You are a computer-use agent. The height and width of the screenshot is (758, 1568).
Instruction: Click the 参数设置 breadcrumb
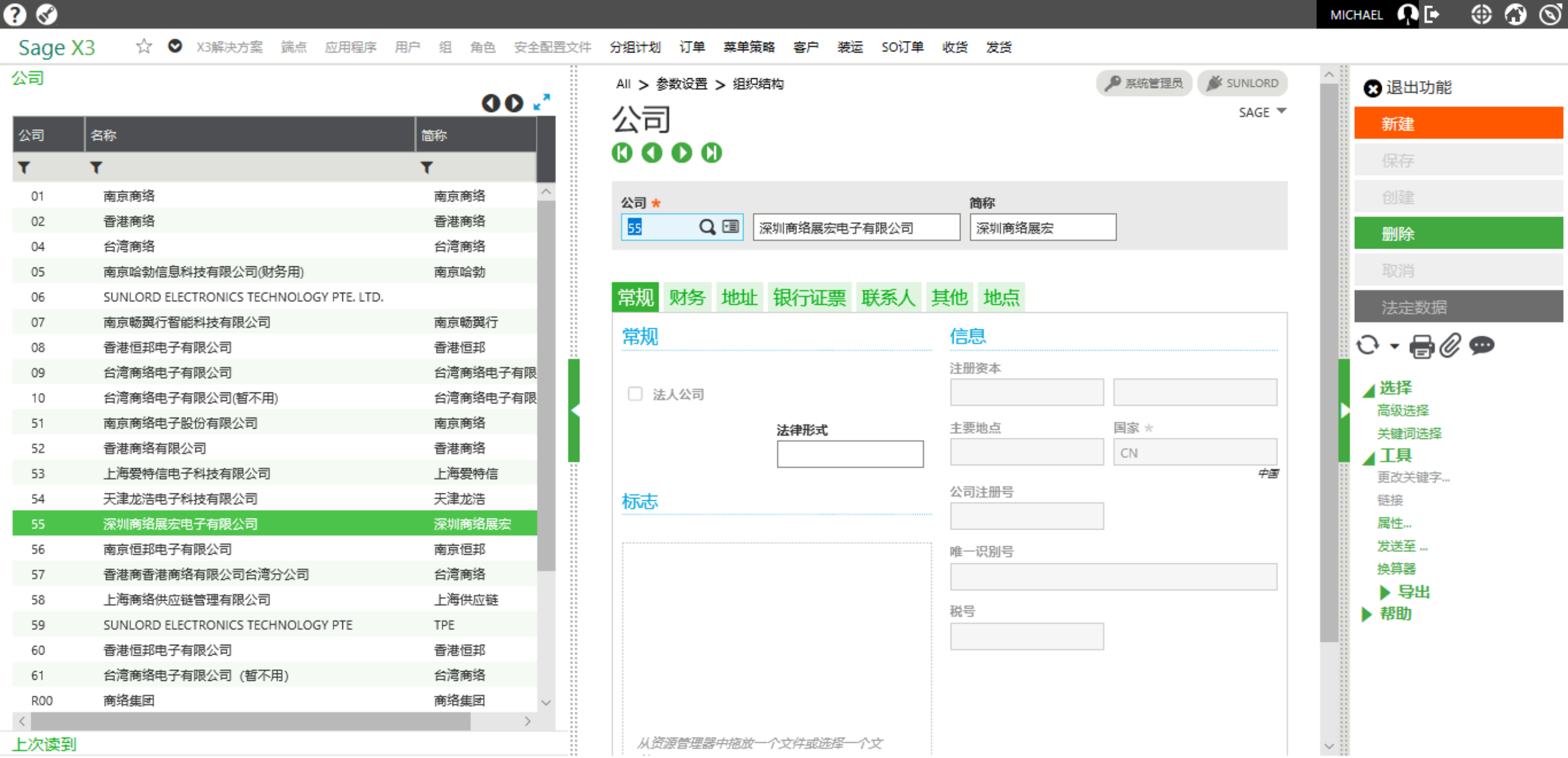(681, 84)
